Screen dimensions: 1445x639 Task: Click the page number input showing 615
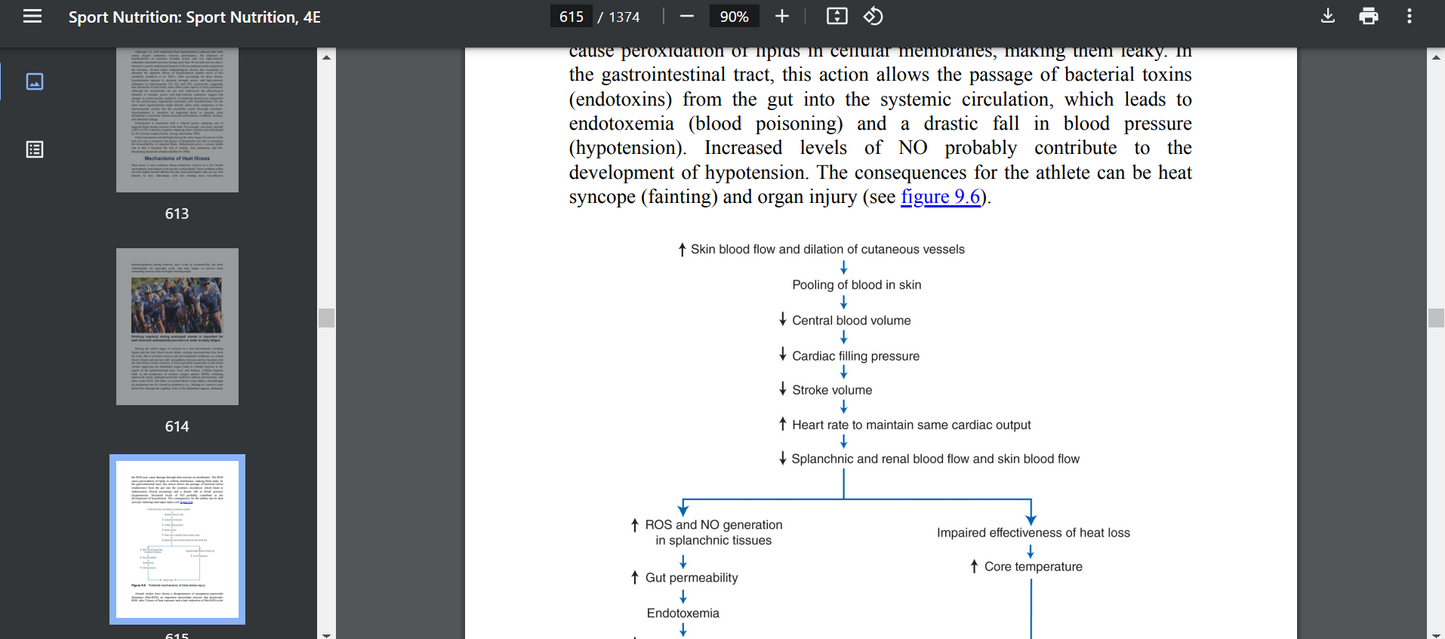click(x=570, y=16)
